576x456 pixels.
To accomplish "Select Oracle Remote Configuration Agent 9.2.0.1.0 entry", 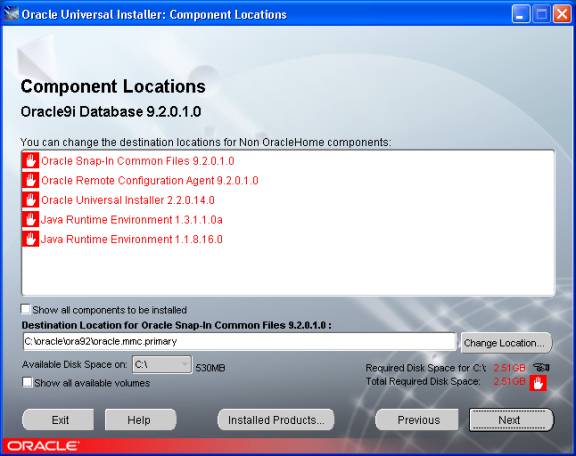I will tap(150, 180).
